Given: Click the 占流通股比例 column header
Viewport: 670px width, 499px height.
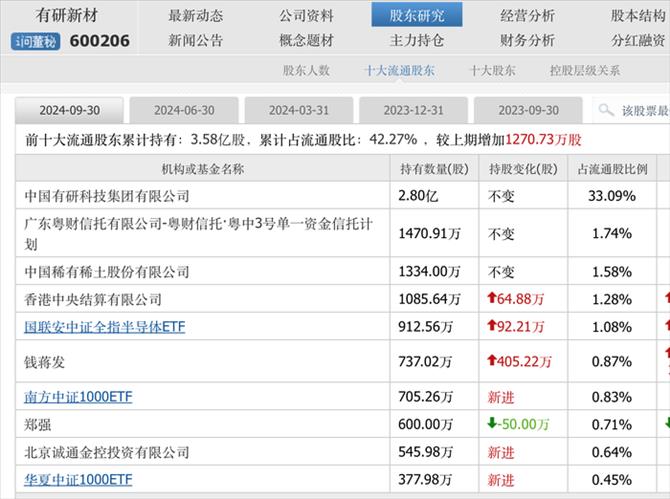Looking at the screenshot, I should (x=612, y=169).
